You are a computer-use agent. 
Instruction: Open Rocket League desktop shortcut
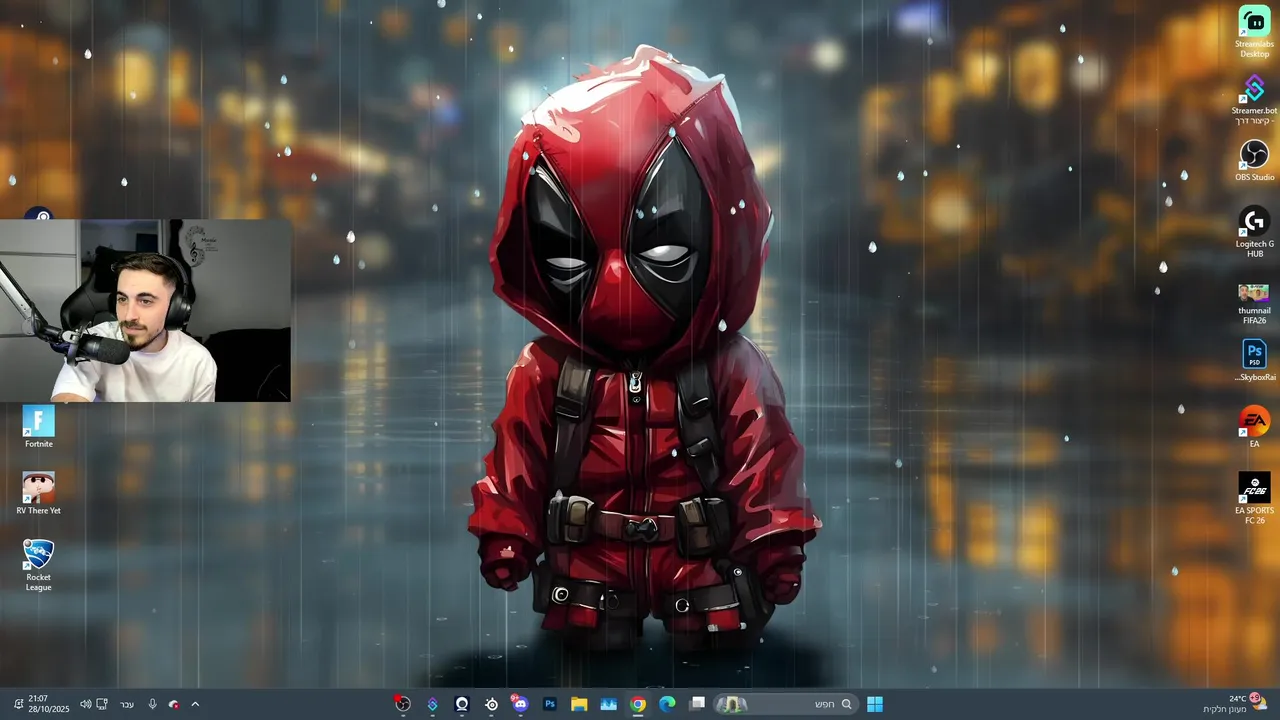pyautogui.click(x=38, y=566)
